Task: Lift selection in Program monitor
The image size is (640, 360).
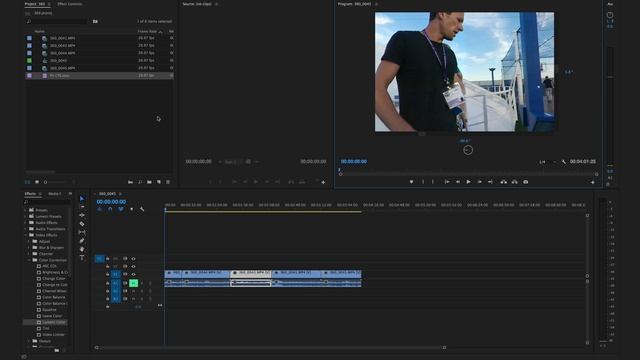Action: tap(504, 182)
